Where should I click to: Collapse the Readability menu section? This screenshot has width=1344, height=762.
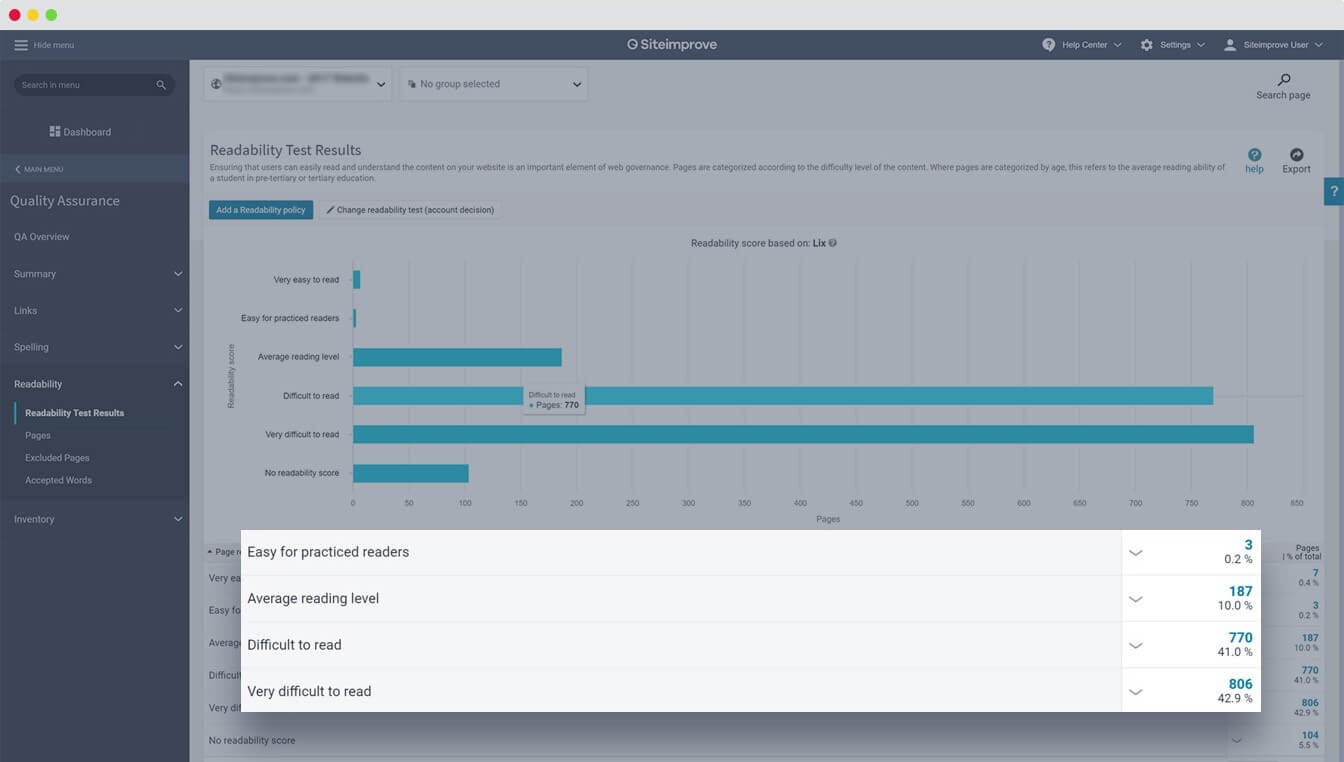[178, 384]
